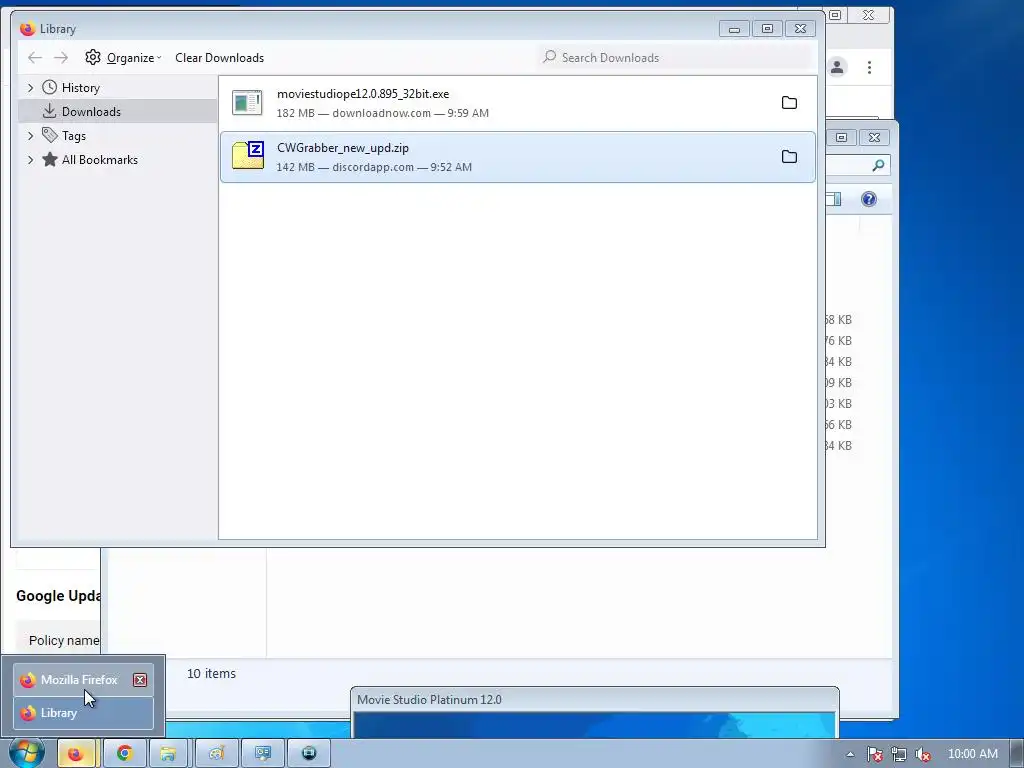Screen dimensions: 1024x768
Task: Select History in the sidebar
Action: [x=80, y=88]
